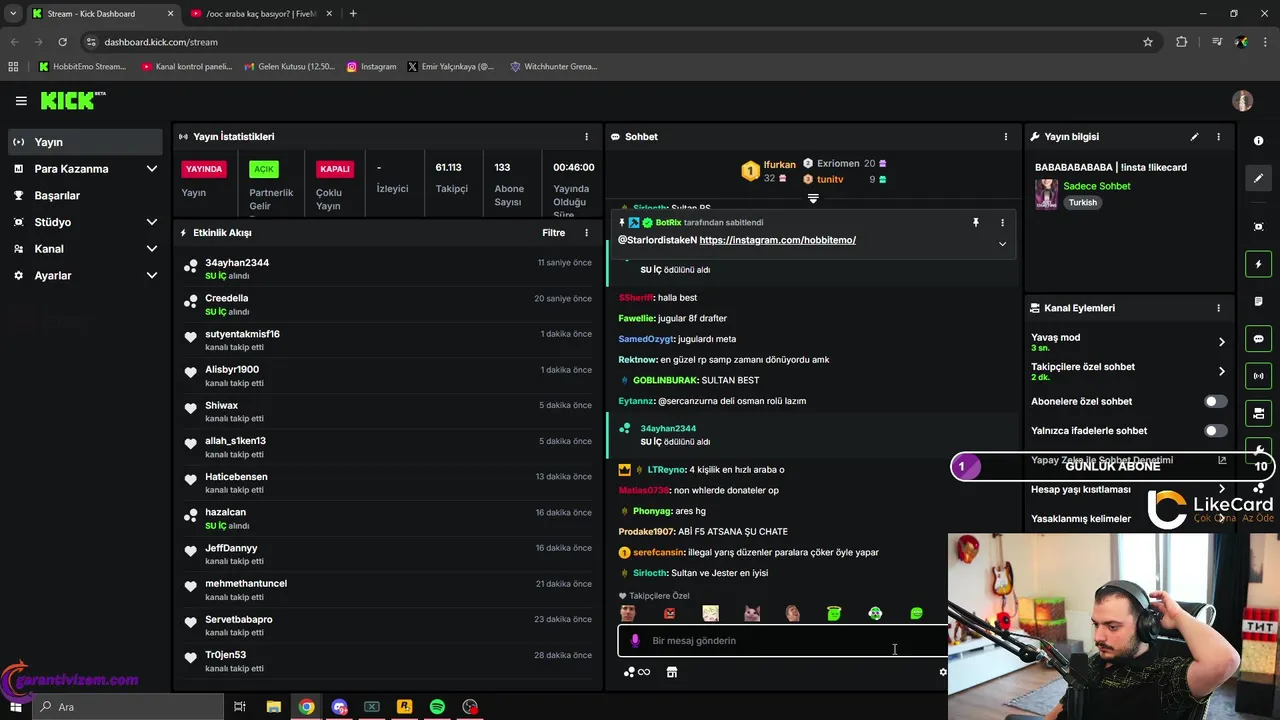The width and height of the screenshot is (1280, 720).
Task: Click Sadece Sohbet category link
Action: (x=1097, y=186)
